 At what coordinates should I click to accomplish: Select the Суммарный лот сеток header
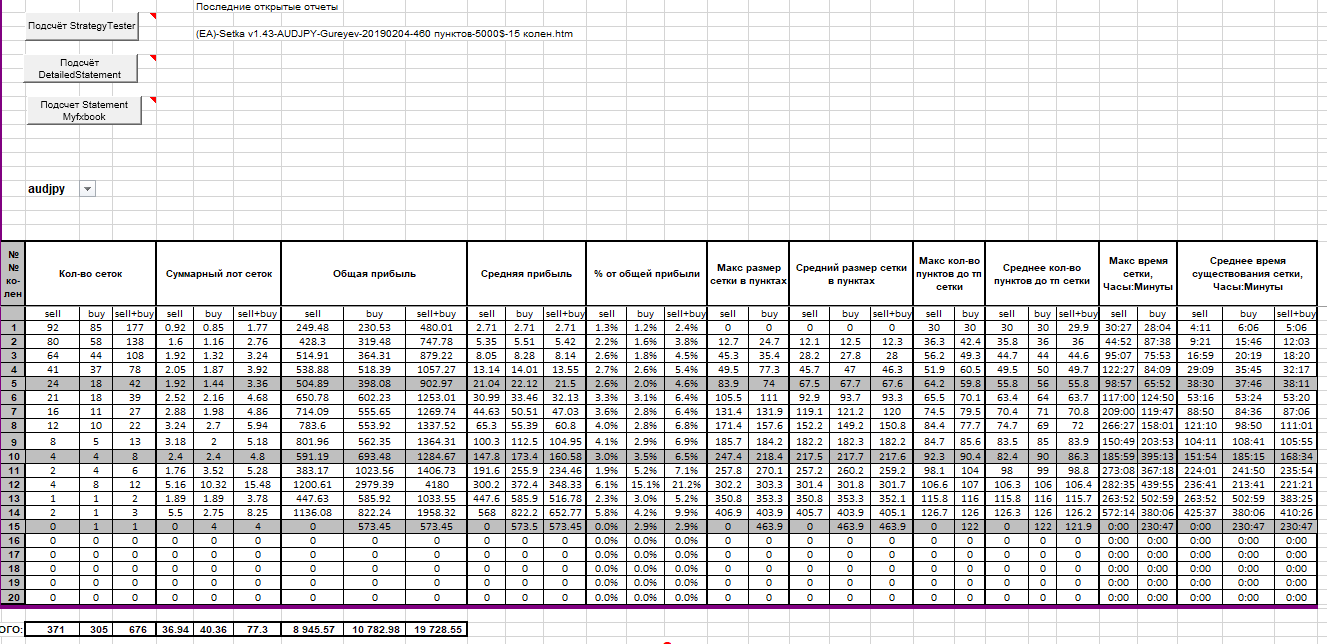(219, 273)
